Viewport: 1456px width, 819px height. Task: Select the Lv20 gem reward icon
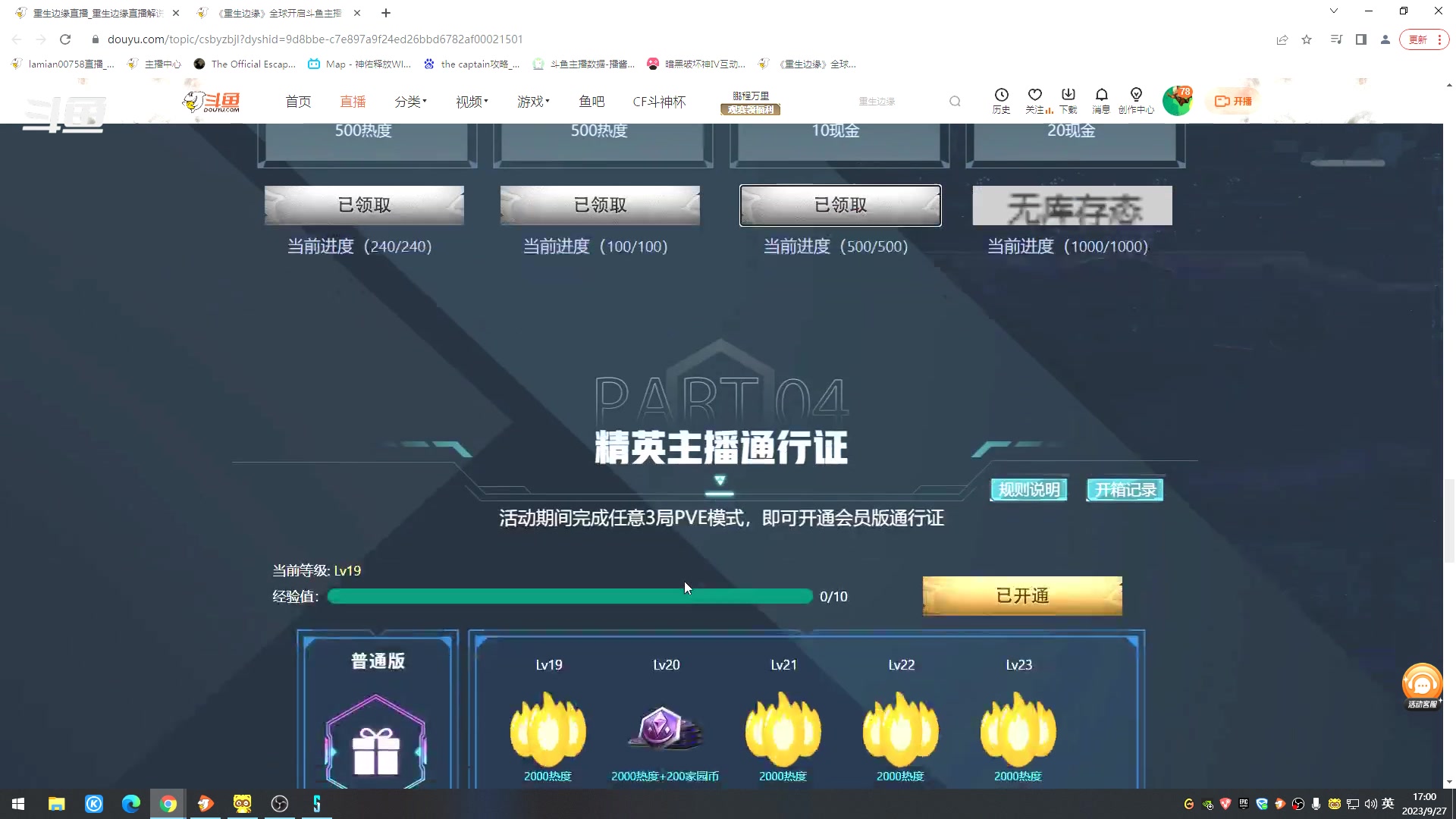coord(665,729)
